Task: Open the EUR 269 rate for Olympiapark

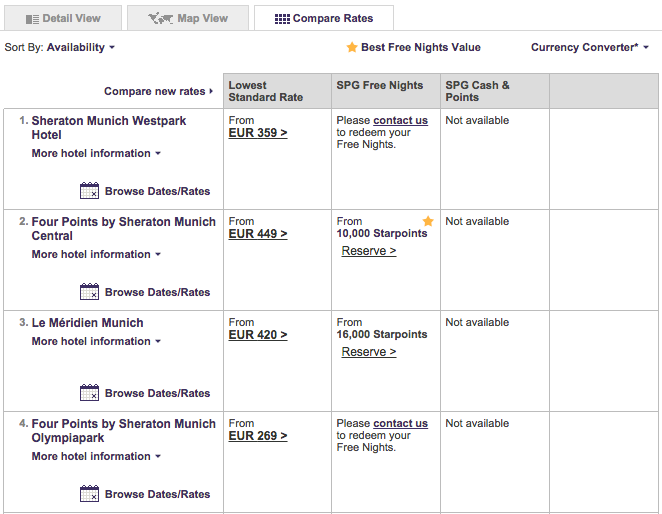Action: pos(258,435)
